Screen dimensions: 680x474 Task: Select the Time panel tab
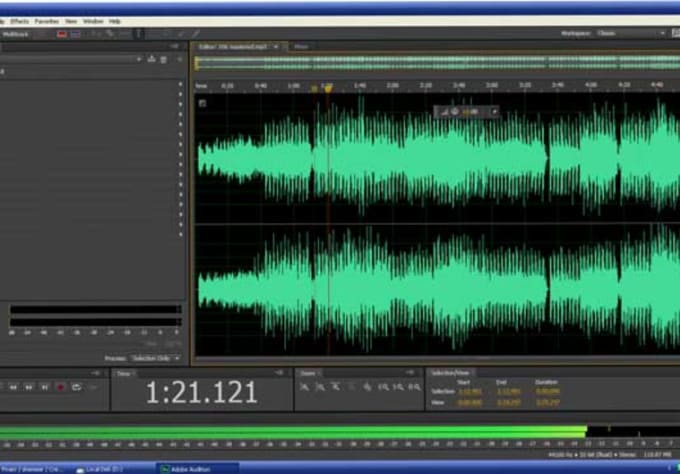click(124, 374)
